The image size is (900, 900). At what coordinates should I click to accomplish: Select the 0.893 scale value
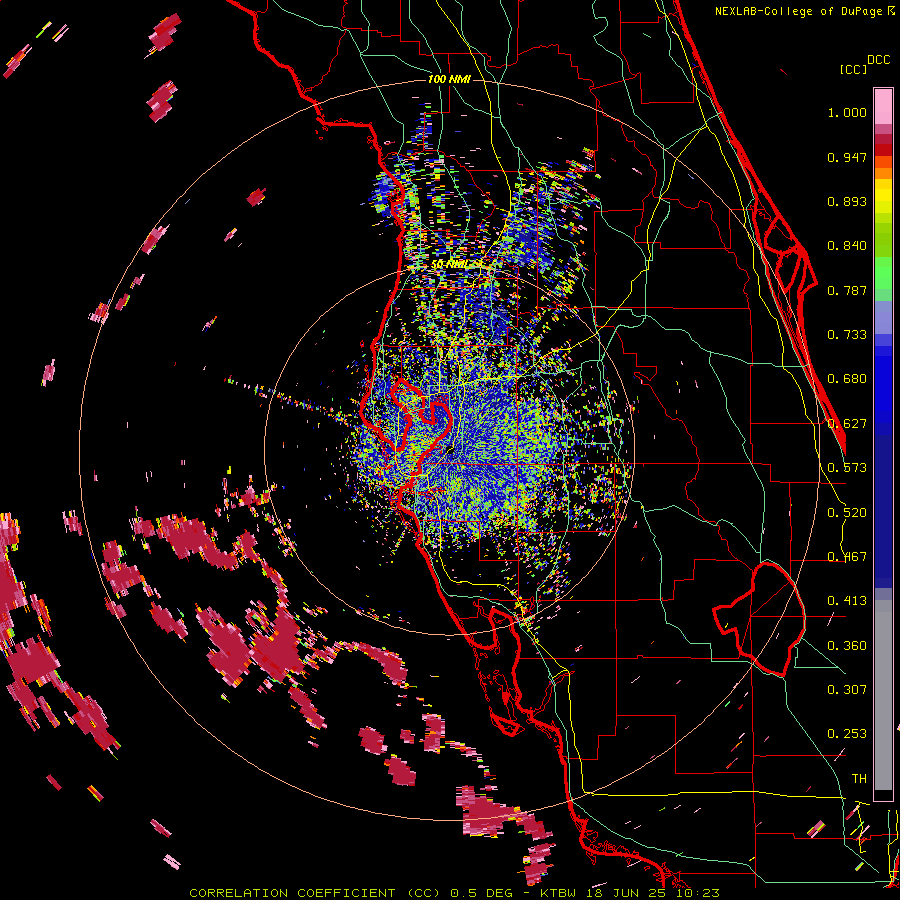847,201
